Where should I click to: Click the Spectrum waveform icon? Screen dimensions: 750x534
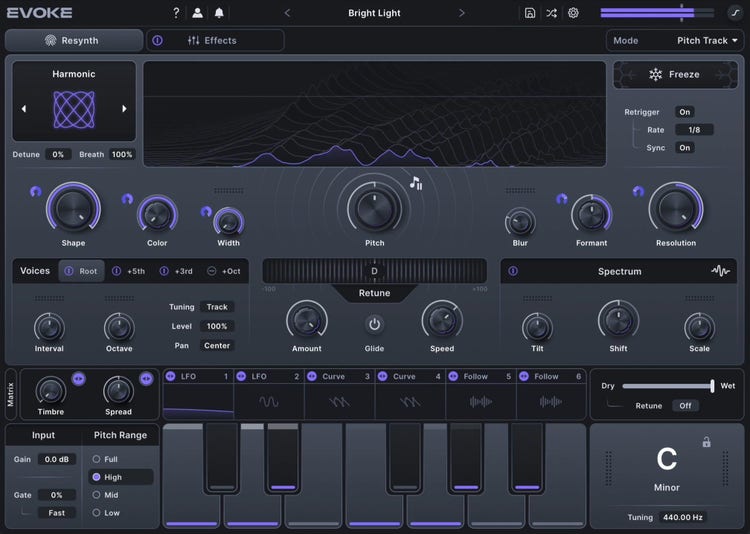tap(720, 271)
